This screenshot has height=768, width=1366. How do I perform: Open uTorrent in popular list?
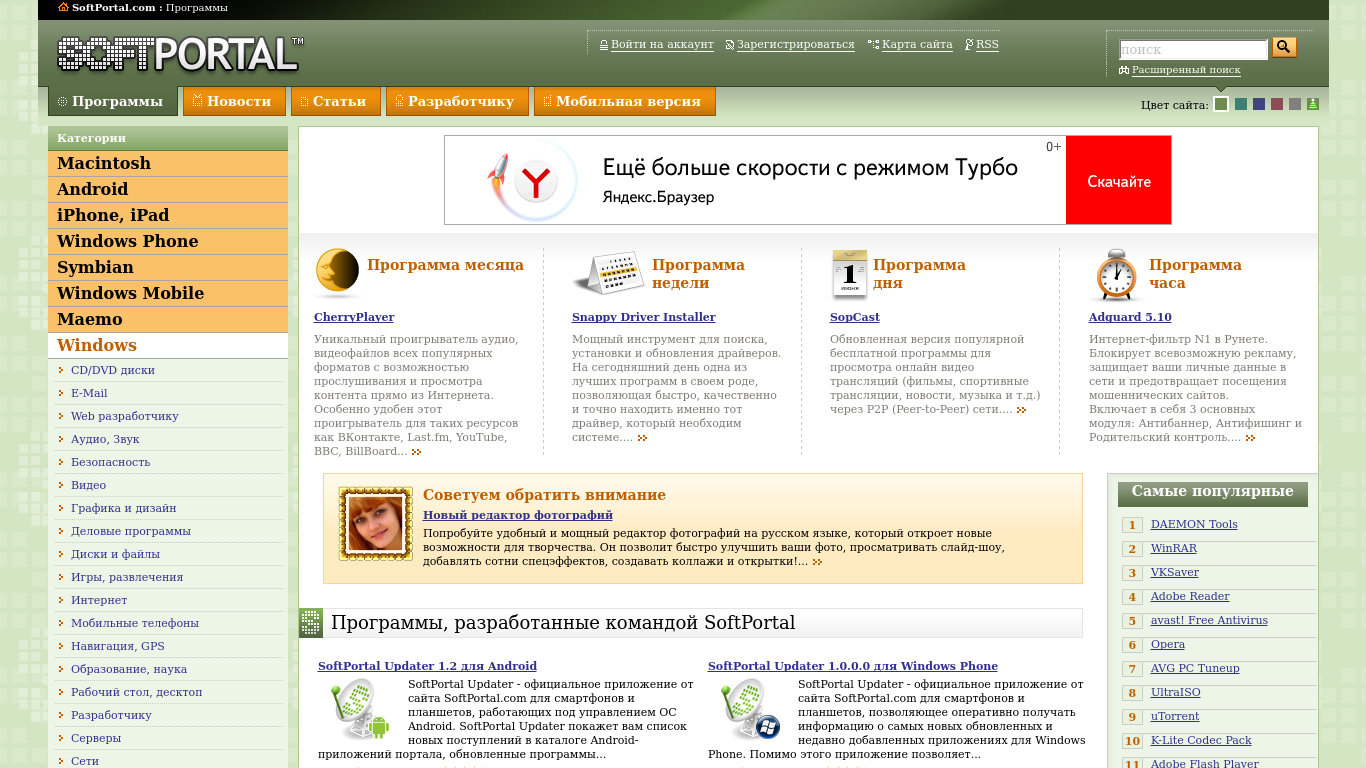click(1175, 716)
